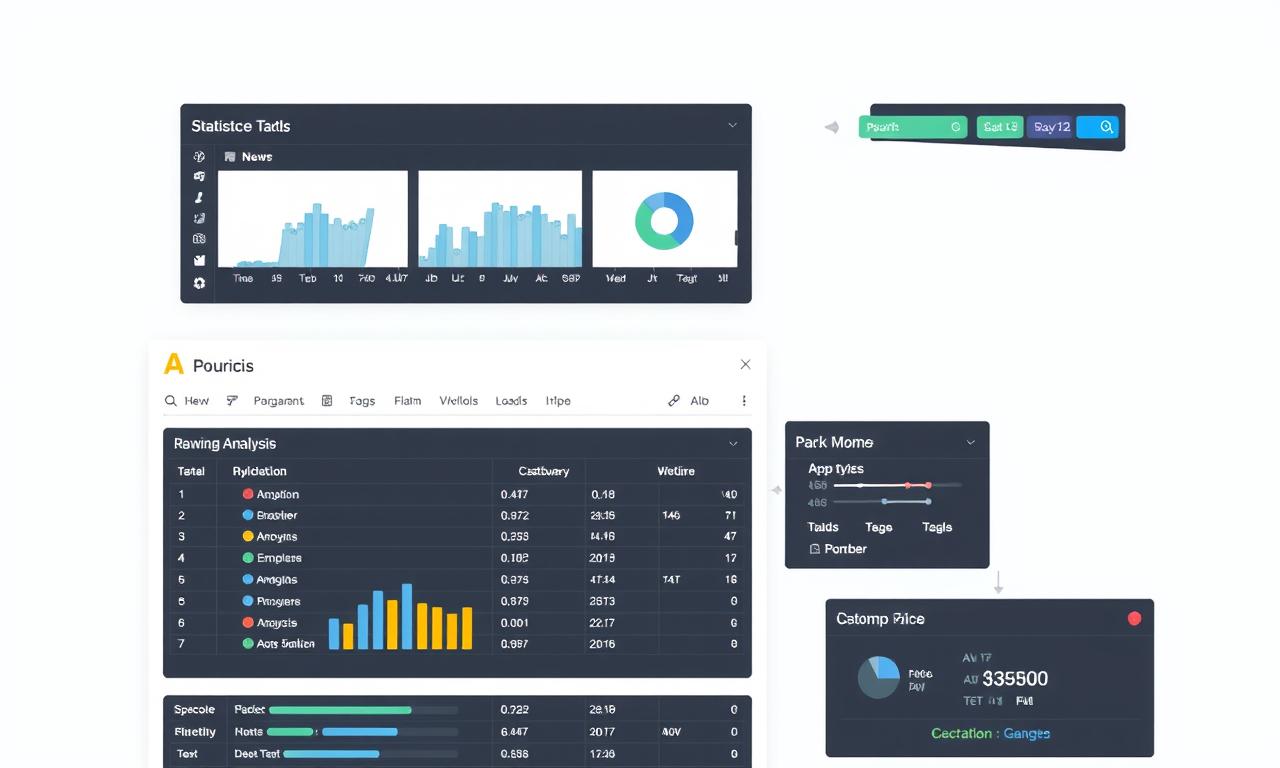Viewport: 1280px width, 768px height.
Task: Click the yellow A logo beside Pouricis
Action: point(174,364)
